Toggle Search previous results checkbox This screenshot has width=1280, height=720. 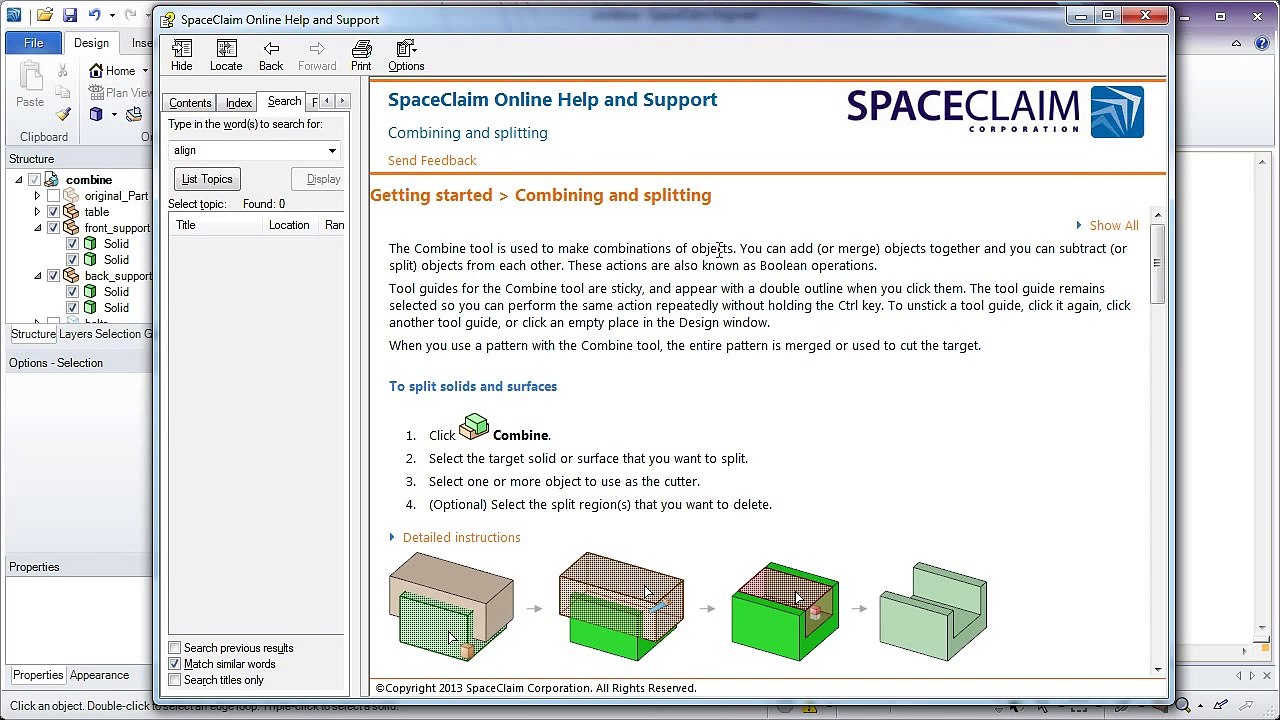pos(175,648)
